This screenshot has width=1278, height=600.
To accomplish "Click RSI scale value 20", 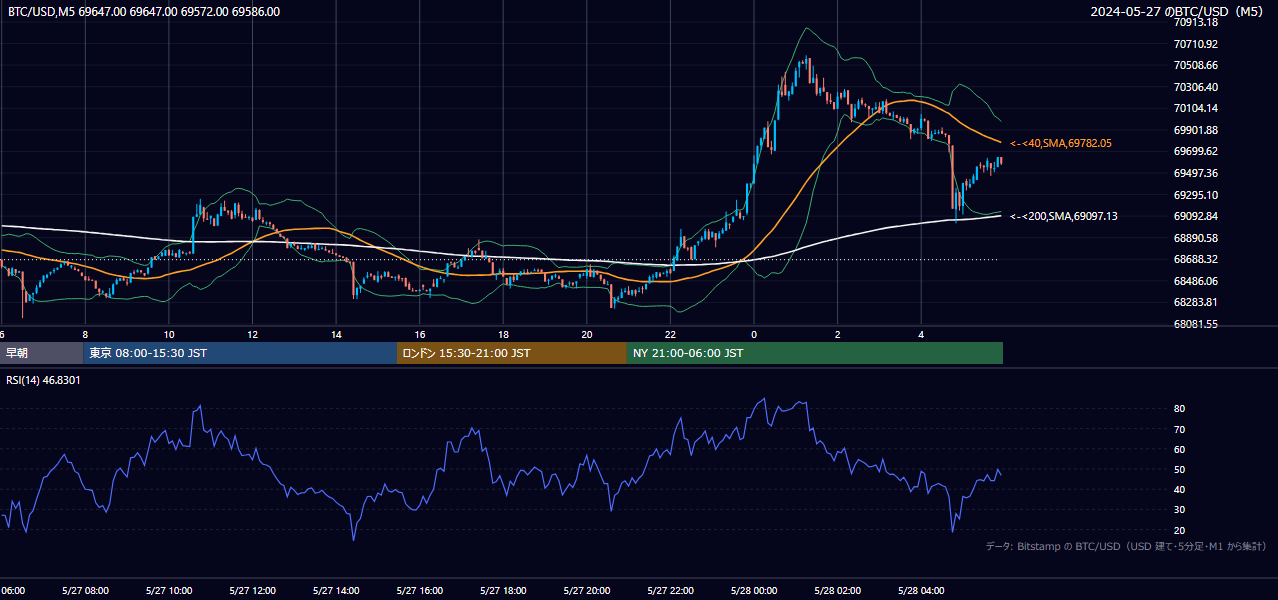I will (1180, 530).
